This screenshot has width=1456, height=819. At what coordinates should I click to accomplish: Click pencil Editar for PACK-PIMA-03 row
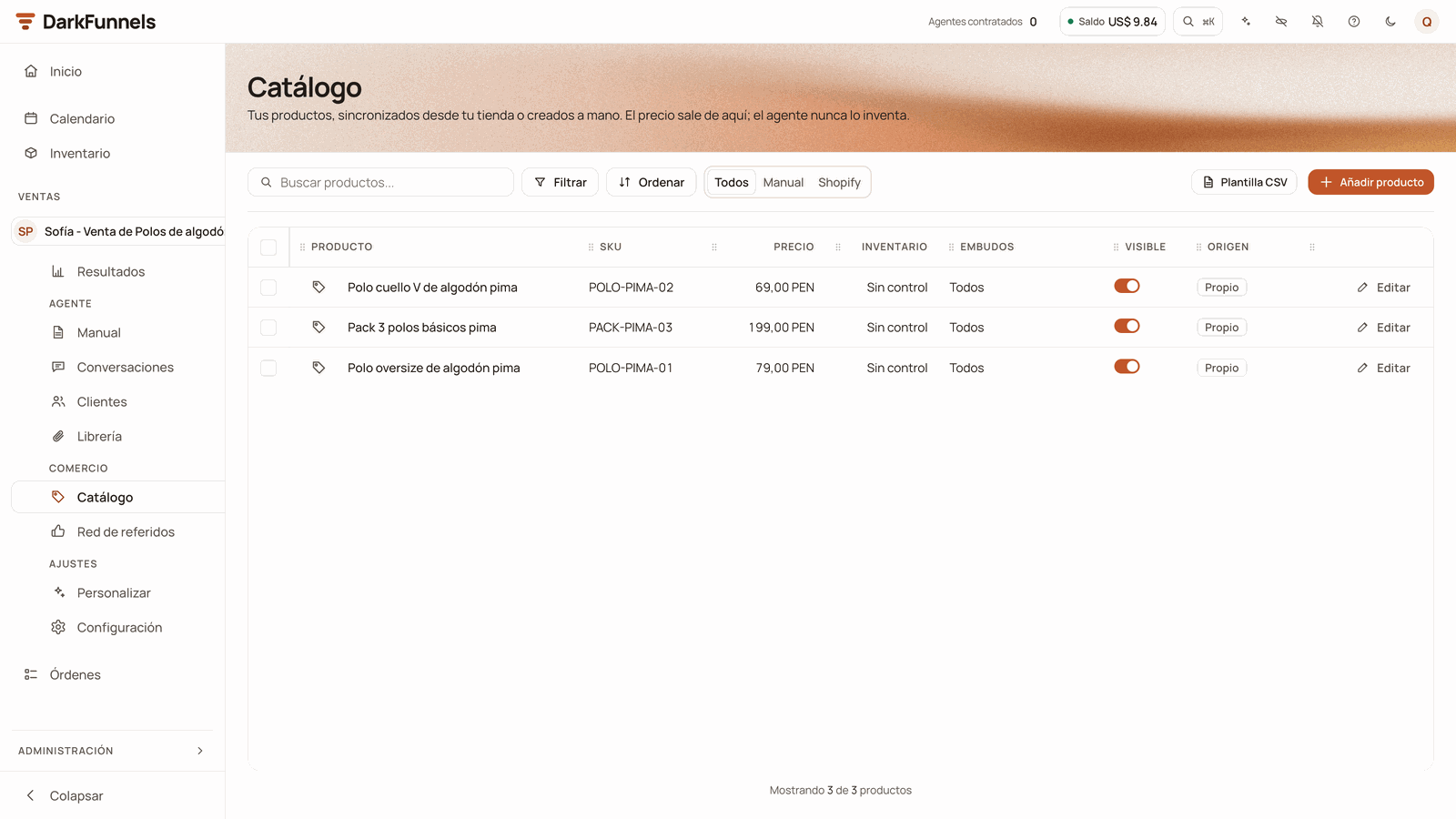pyautogui.click(x=1383, y=328)
